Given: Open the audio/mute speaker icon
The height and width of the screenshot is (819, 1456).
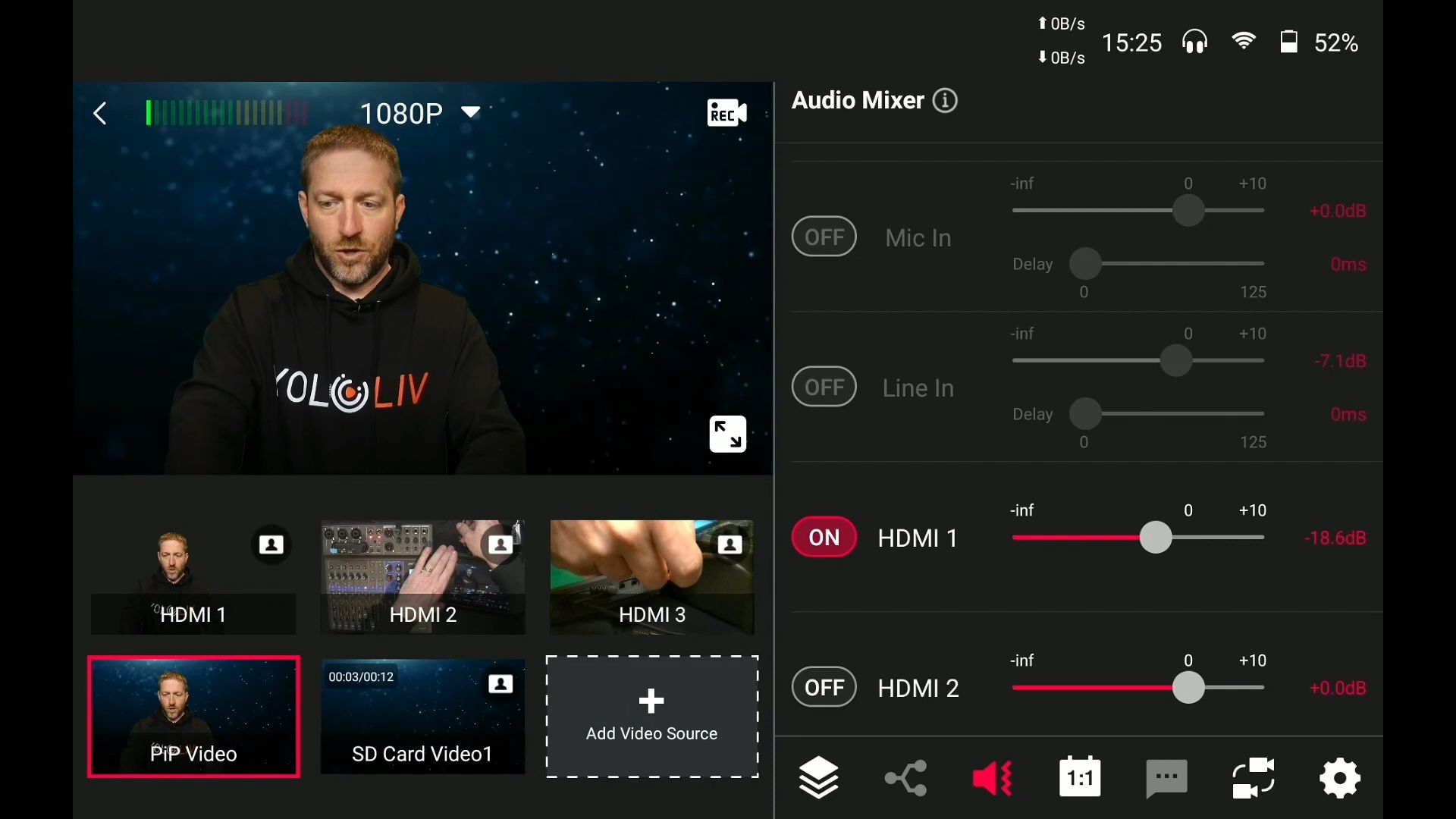Looking at the screenshot, I should click(x=993, y=778).
